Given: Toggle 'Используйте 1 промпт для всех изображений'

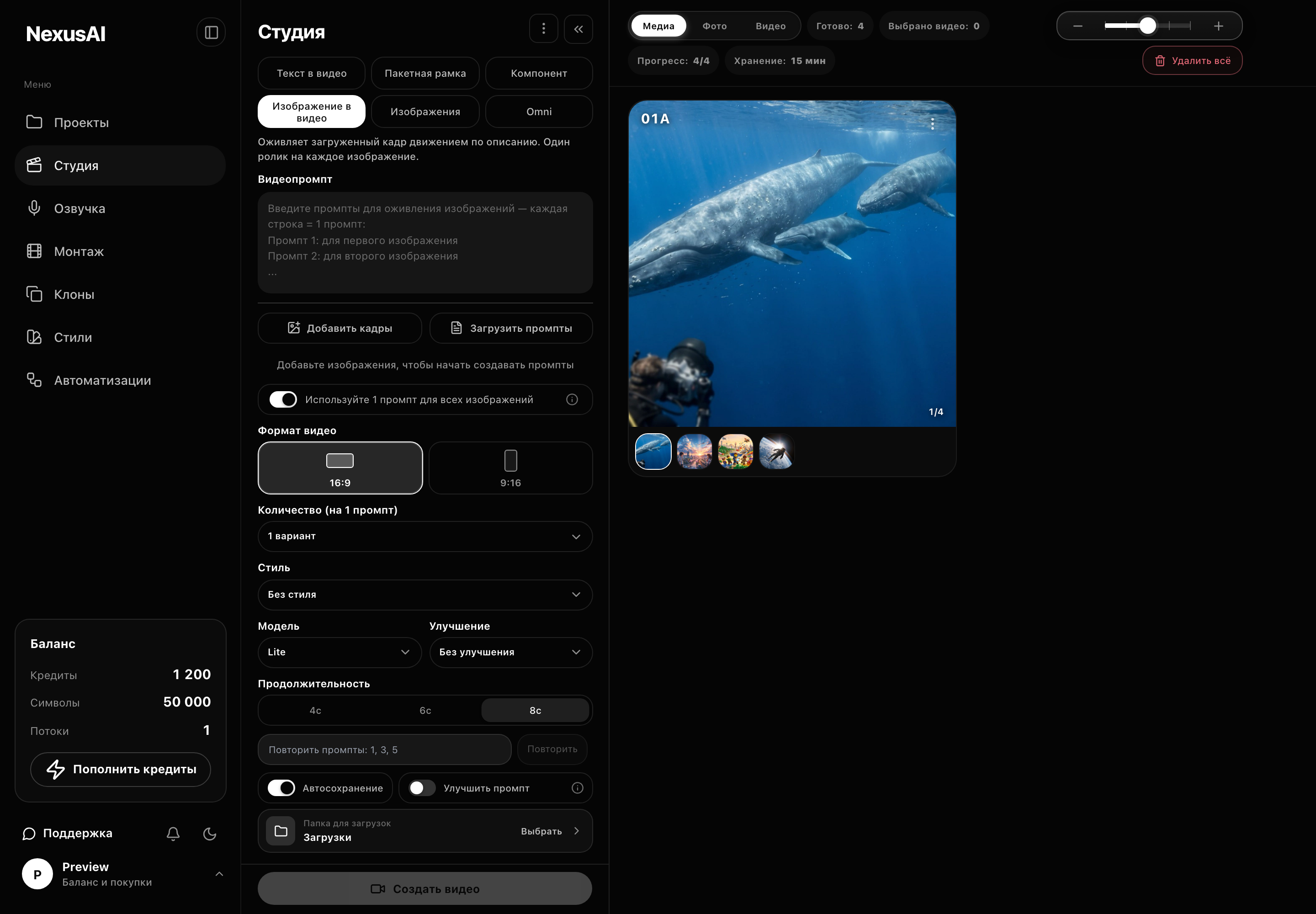Looking at the screenshot, I should [283, 399].
